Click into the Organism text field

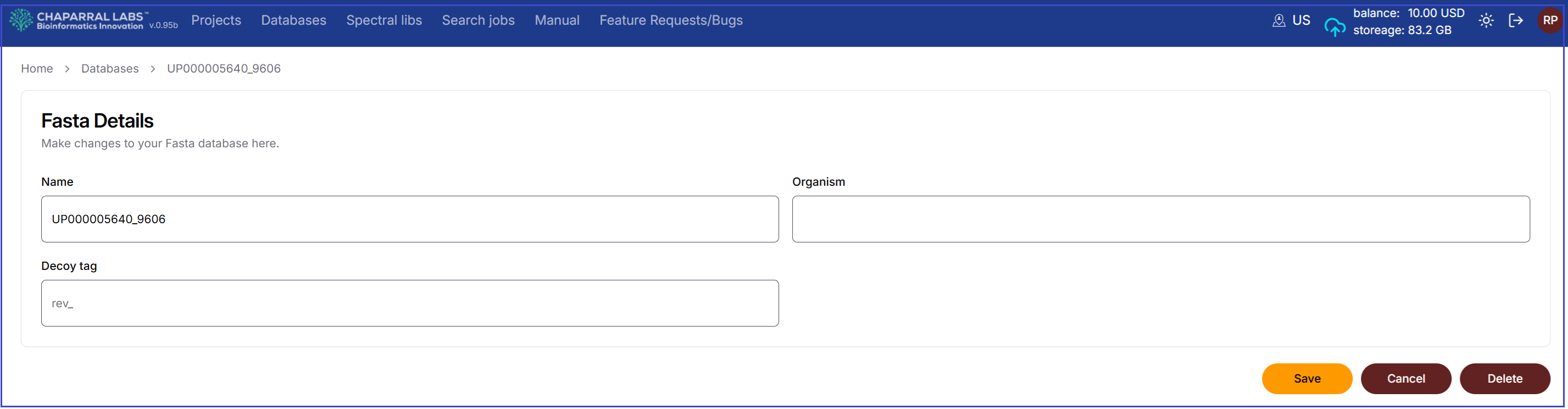click(x=1160, y=219)
